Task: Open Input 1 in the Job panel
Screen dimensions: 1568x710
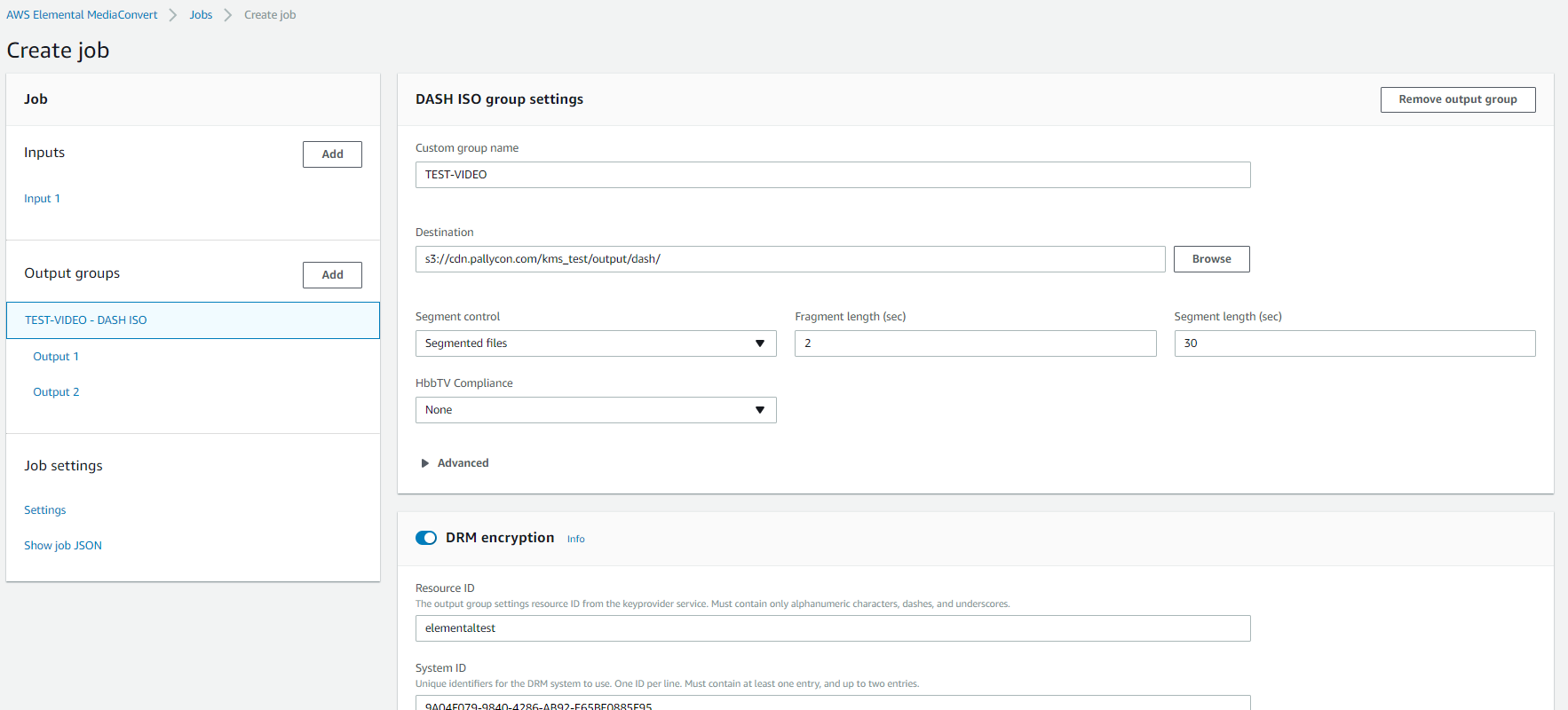Action: coord(42,199)
